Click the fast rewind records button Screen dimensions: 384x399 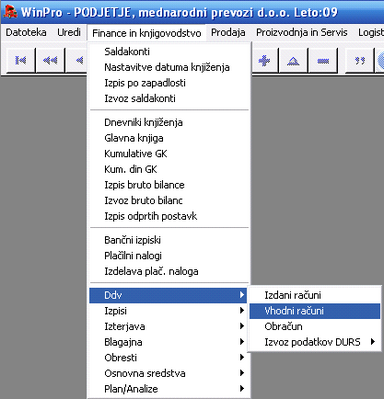pos(50,60)
